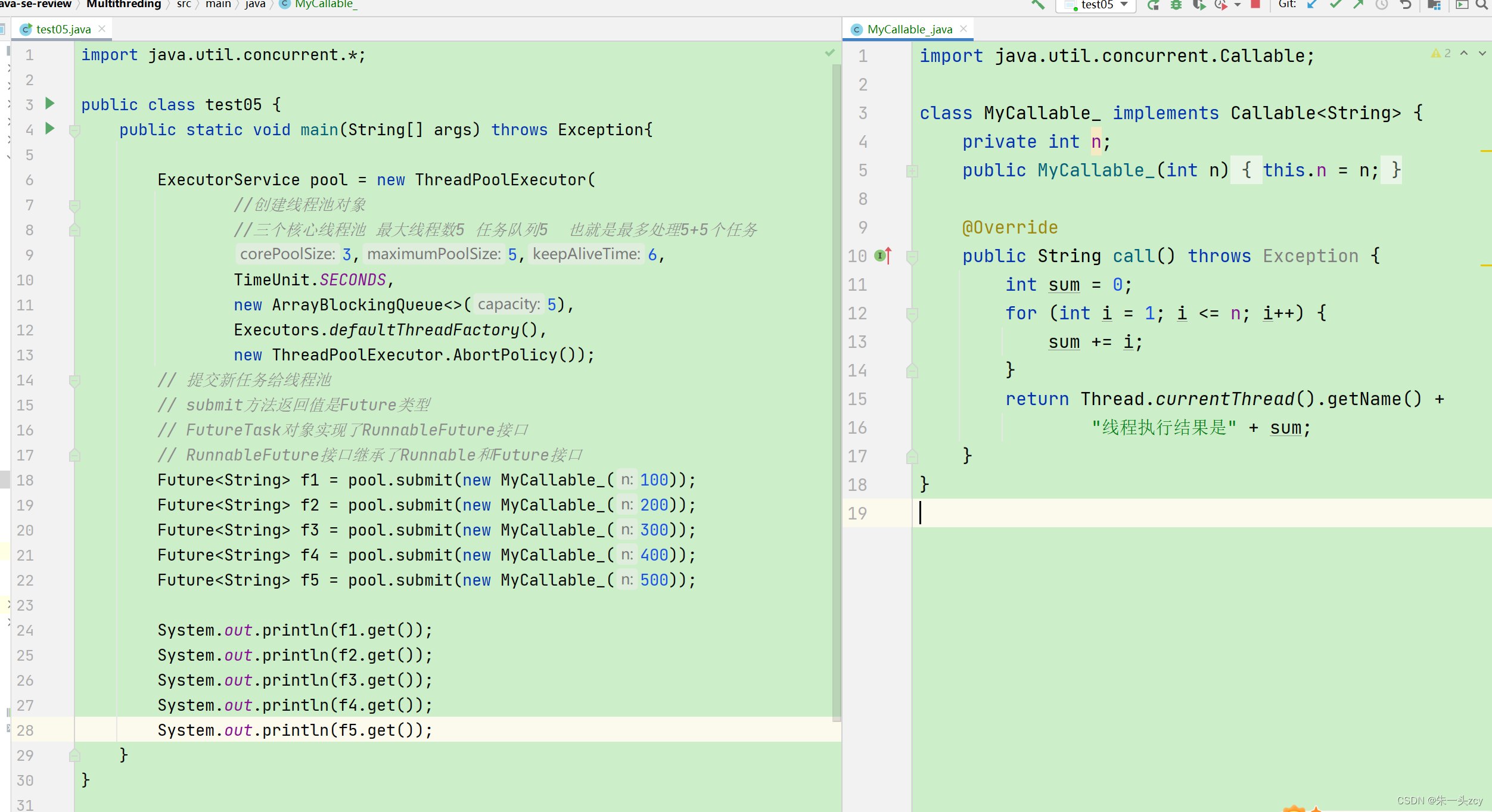Go to previous highlighted problem arrow
The height and width of the screenshot is (812, 1492).
coord(1464,53)
